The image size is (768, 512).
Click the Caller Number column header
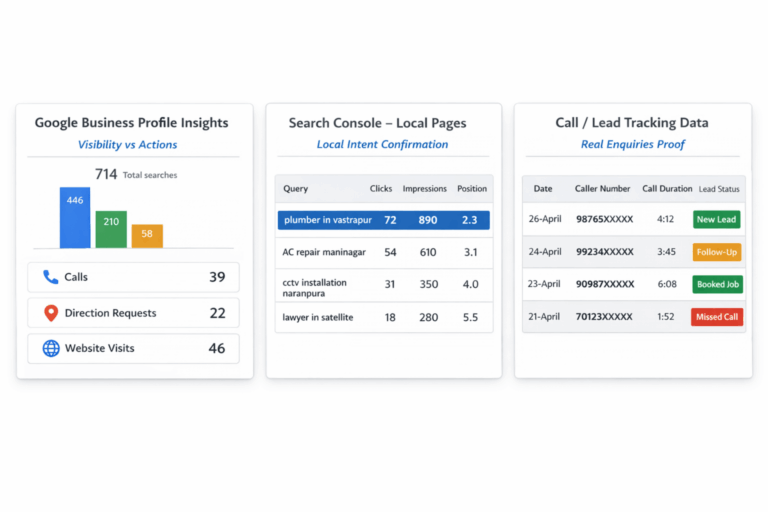click(602, 189)
